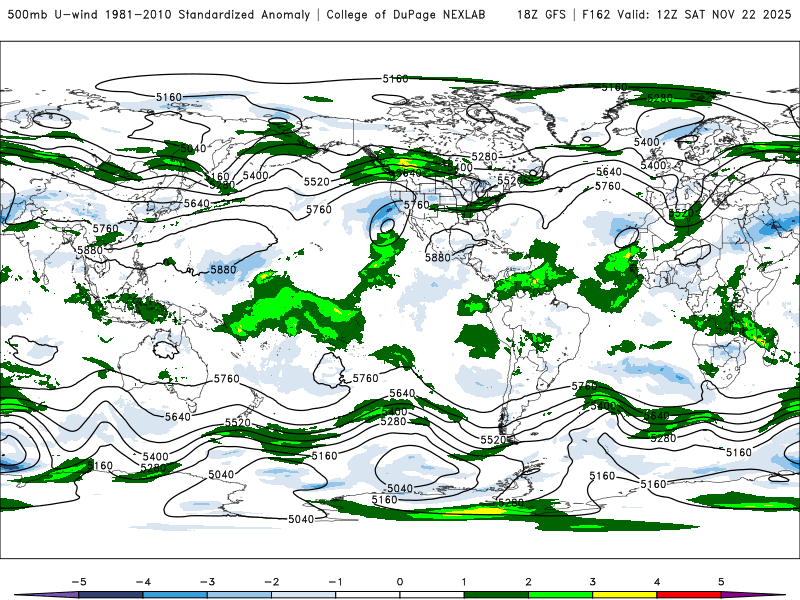The width and height of the screenshot is (800, 600).
Task: Select the "-3" colorbar tick label
Action: [207, 582]
